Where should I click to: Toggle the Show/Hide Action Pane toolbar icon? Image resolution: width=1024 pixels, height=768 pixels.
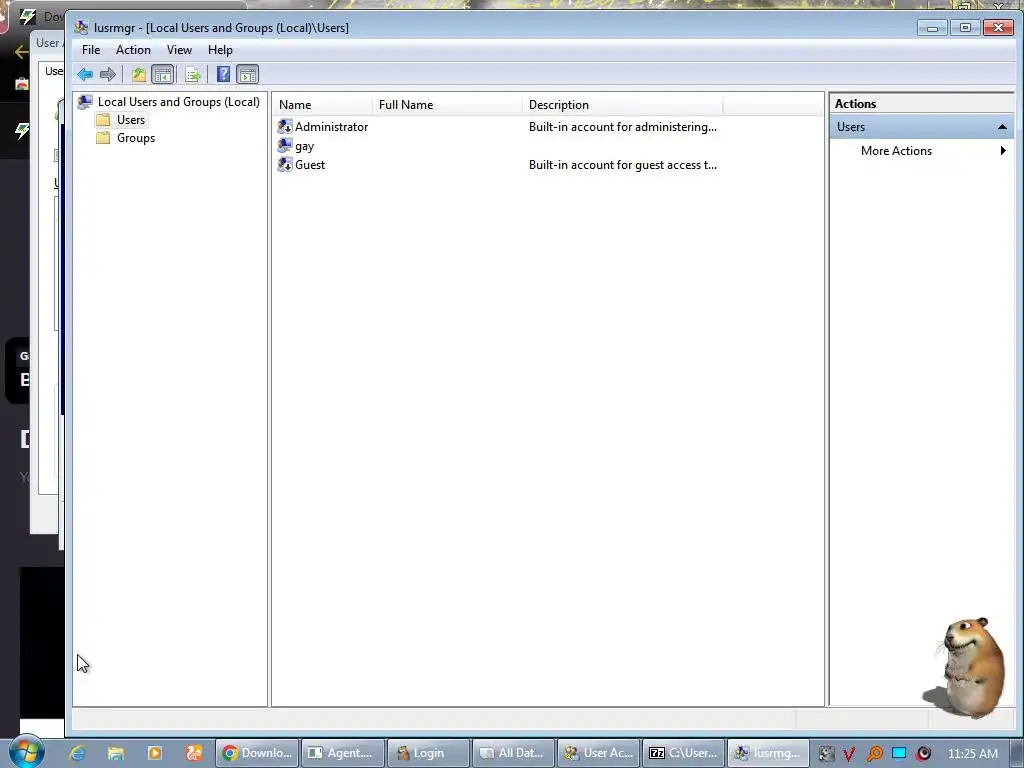[248, 74]
